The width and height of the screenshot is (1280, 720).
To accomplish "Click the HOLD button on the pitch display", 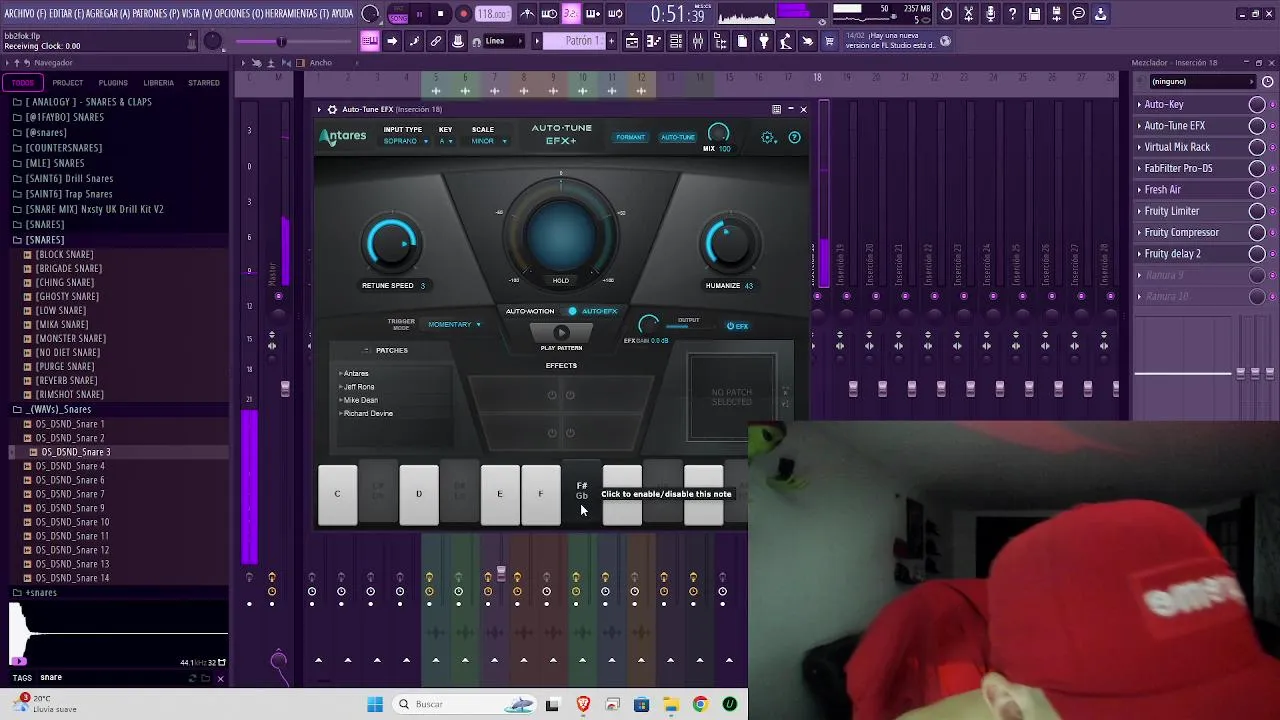I will 561,280.
